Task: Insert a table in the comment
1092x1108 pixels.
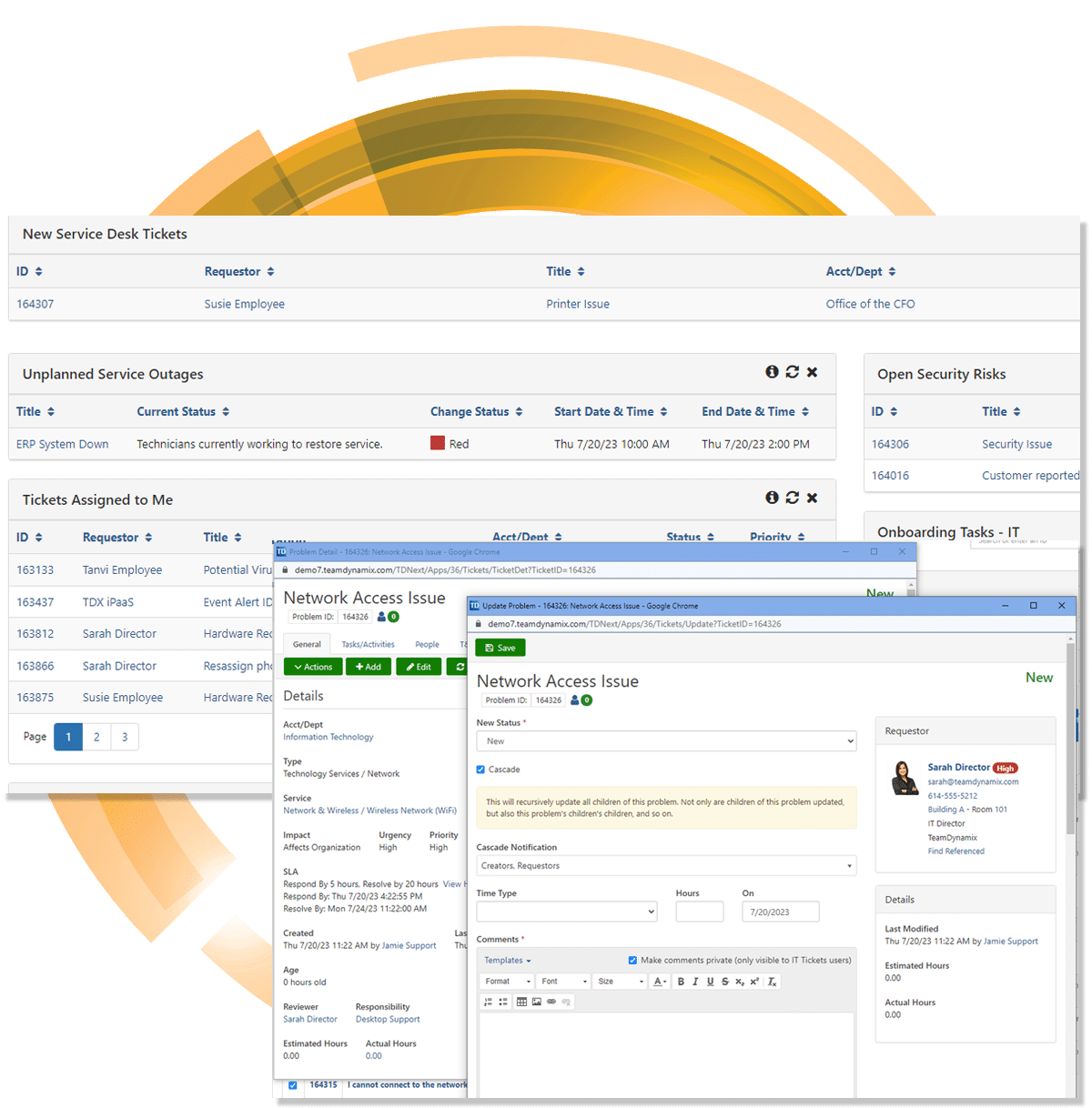Action: (x=521, y=1002)
